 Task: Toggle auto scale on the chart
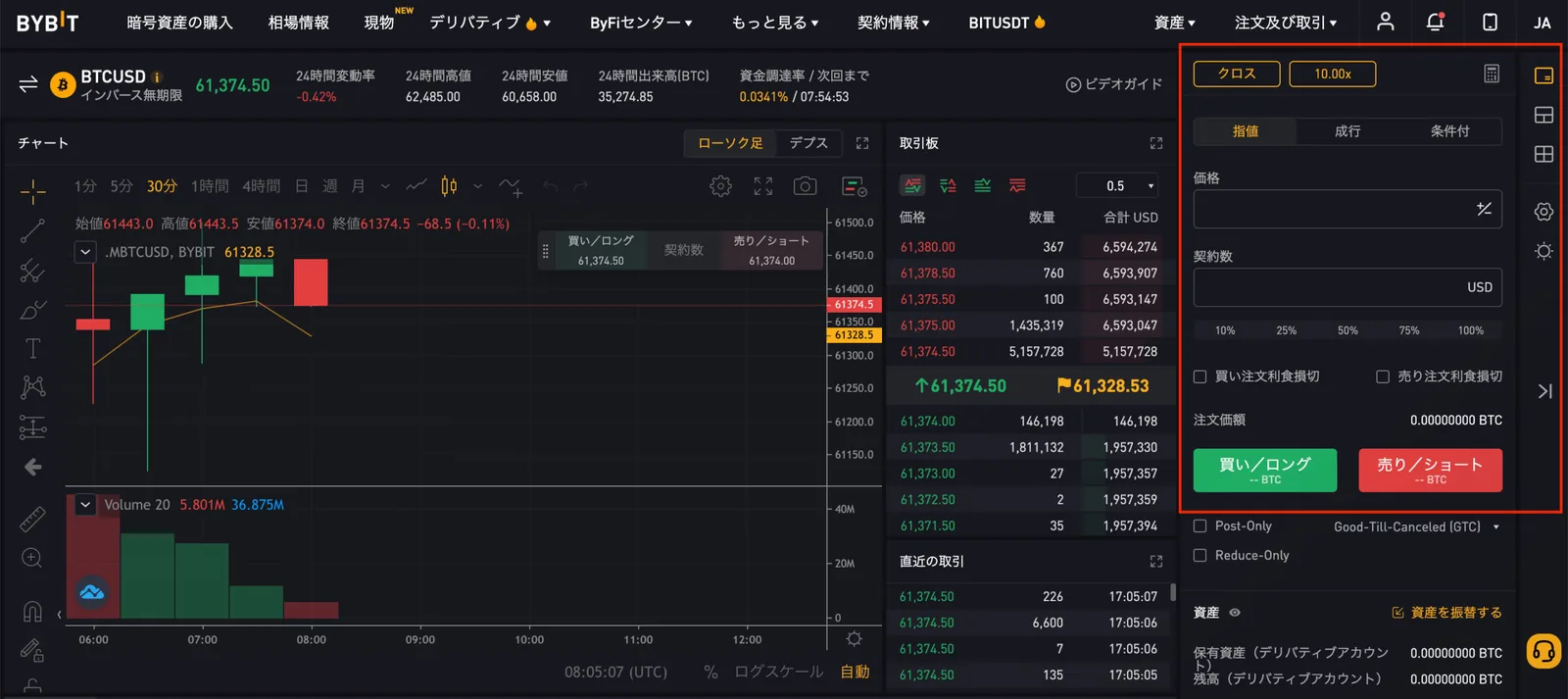[x=856, y=672]
